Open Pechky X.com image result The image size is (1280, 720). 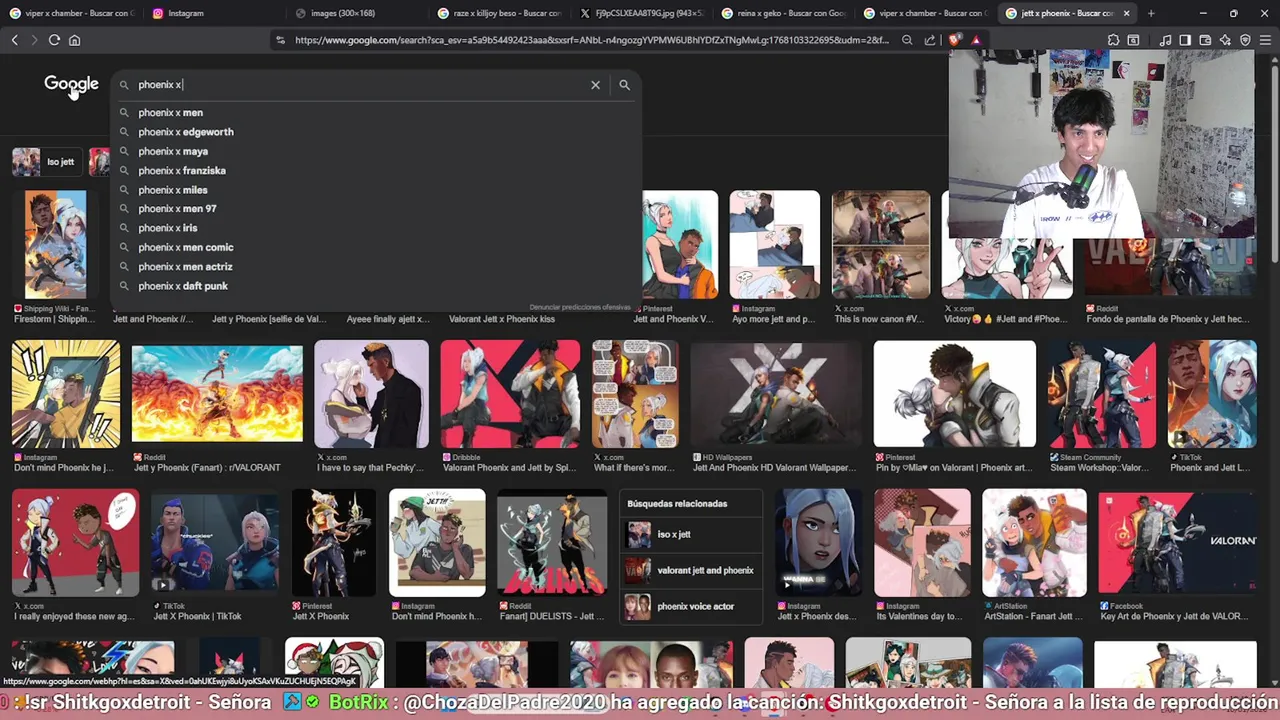pyautogui.click(x=371, y=393)
